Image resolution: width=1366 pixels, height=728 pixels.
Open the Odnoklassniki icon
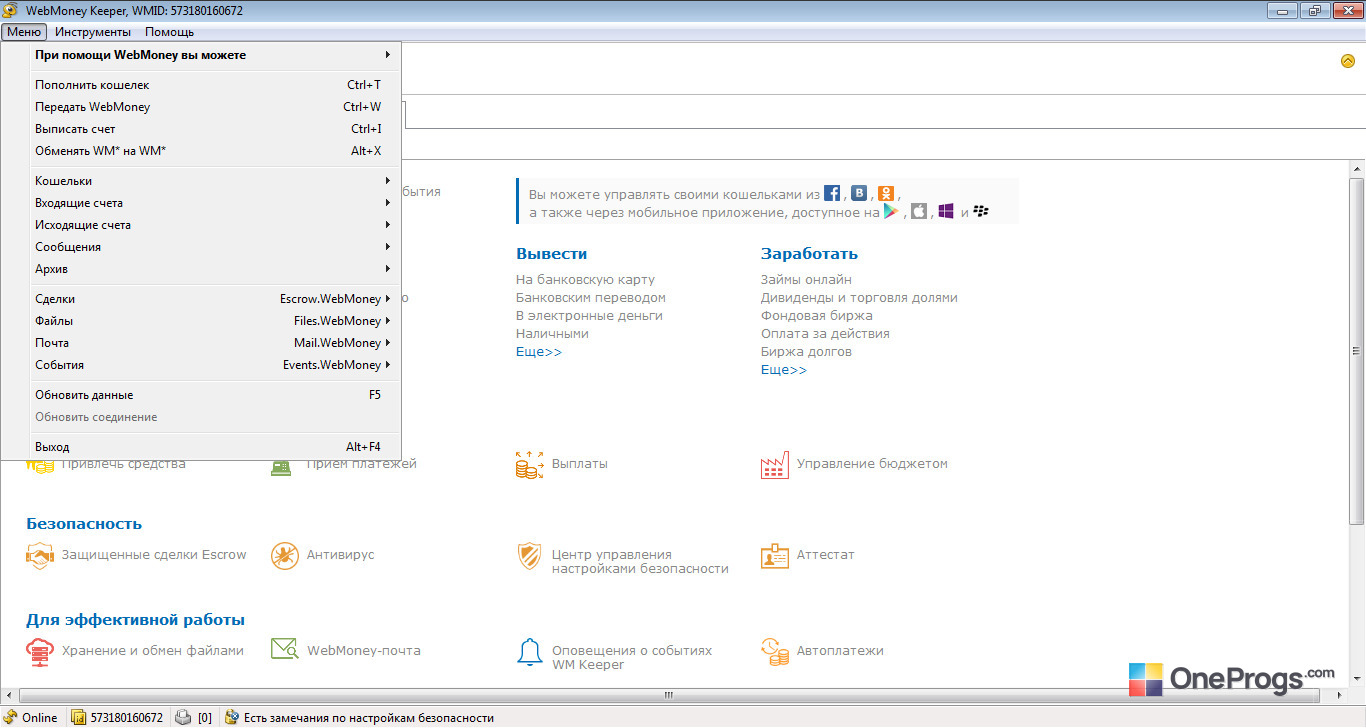(x=886, y=193)
